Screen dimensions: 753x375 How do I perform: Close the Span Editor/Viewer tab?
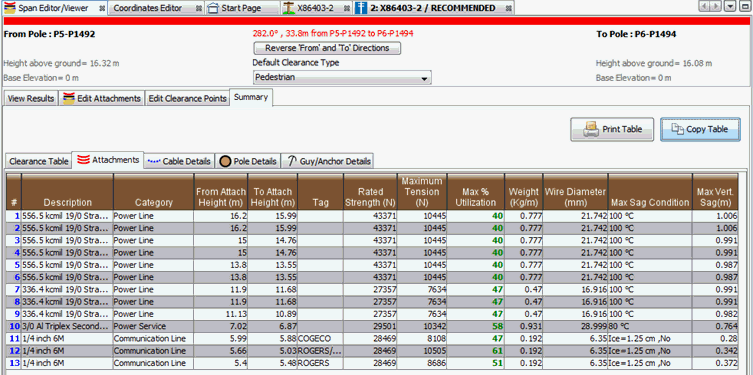102,9
